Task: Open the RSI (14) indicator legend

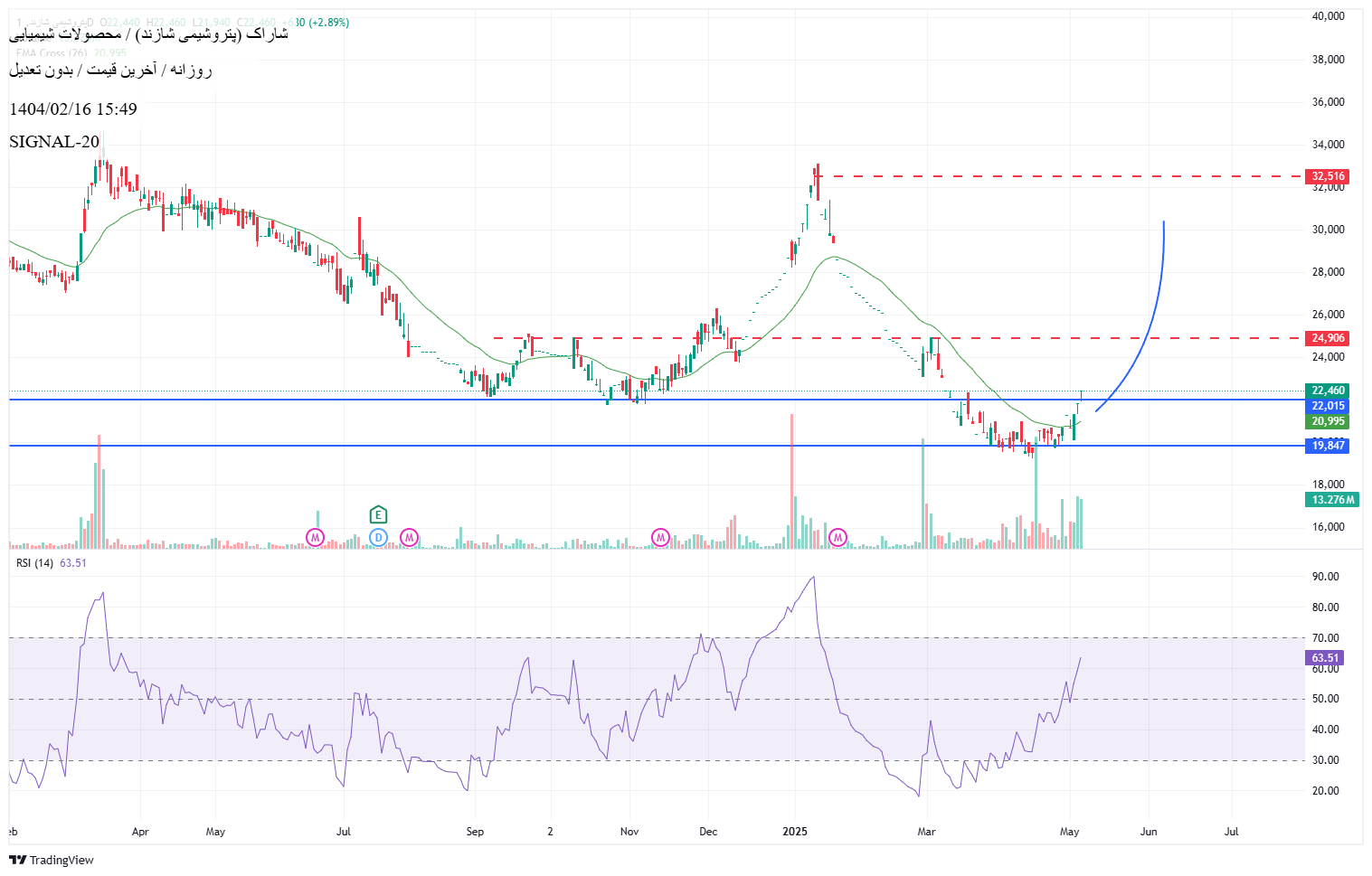Action: pyautogui.click(x=35, y=563)
